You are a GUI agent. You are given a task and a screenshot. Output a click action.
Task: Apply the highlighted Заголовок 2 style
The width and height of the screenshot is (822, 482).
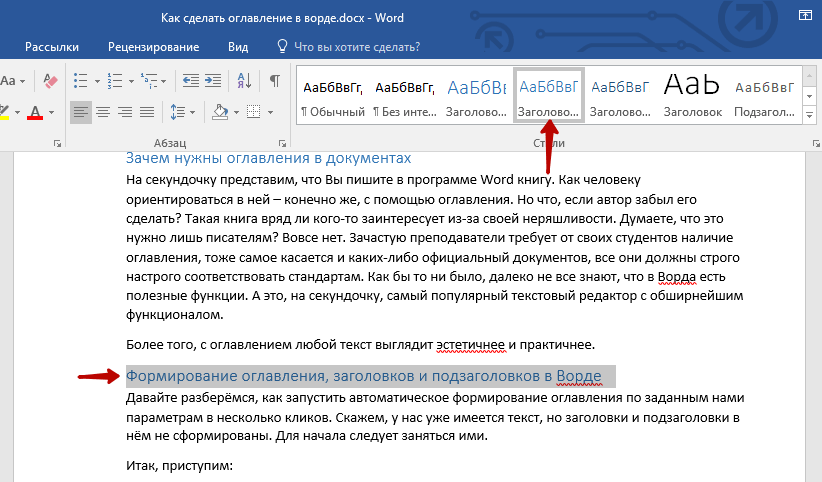click(x=549, y=95)
